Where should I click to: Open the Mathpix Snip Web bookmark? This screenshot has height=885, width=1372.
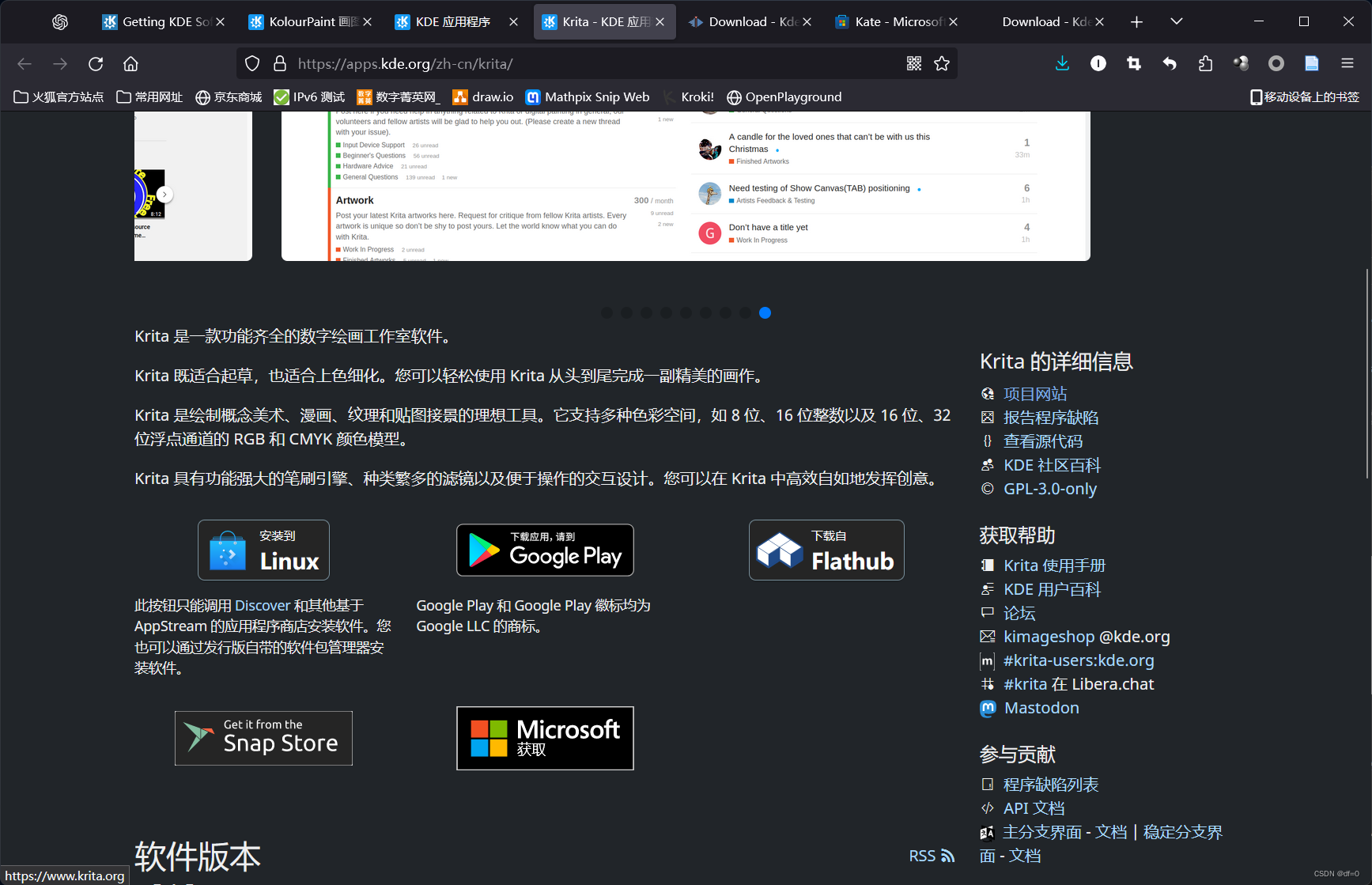(588, 96)
